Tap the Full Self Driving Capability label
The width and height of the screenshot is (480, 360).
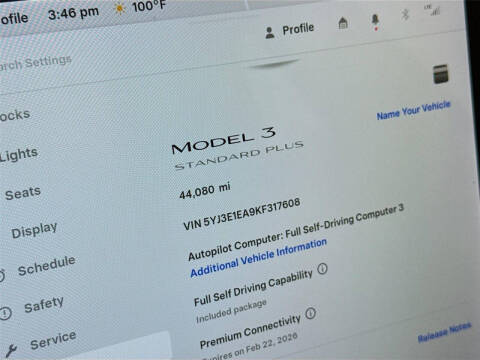[x=253, y=288]
